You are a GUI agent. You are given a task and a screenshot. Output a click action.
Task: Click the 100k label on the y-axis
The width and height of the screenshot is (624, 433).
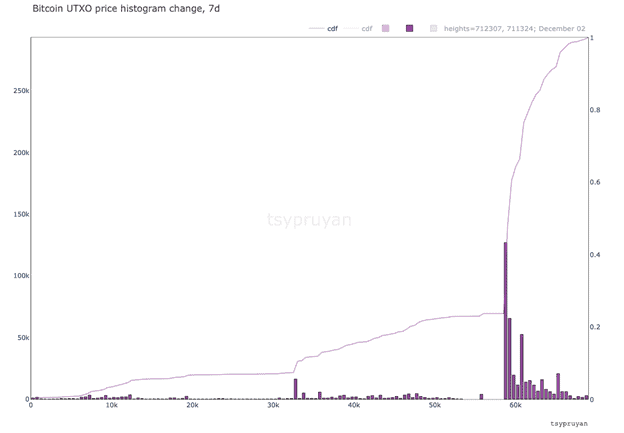point(21,276)
